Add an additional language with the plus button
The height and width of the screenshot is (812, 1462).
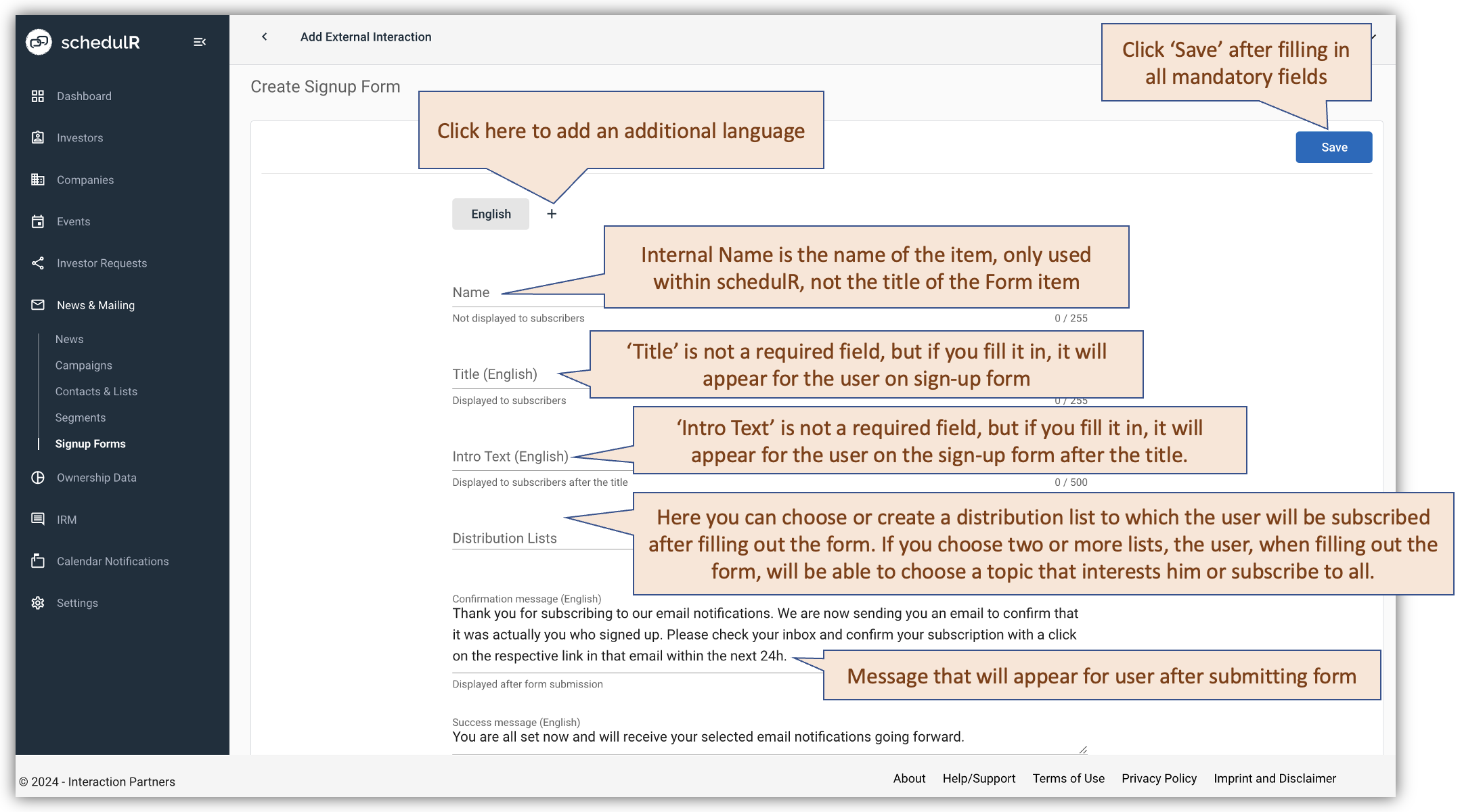pyautogui.click(x=552, y=214)
